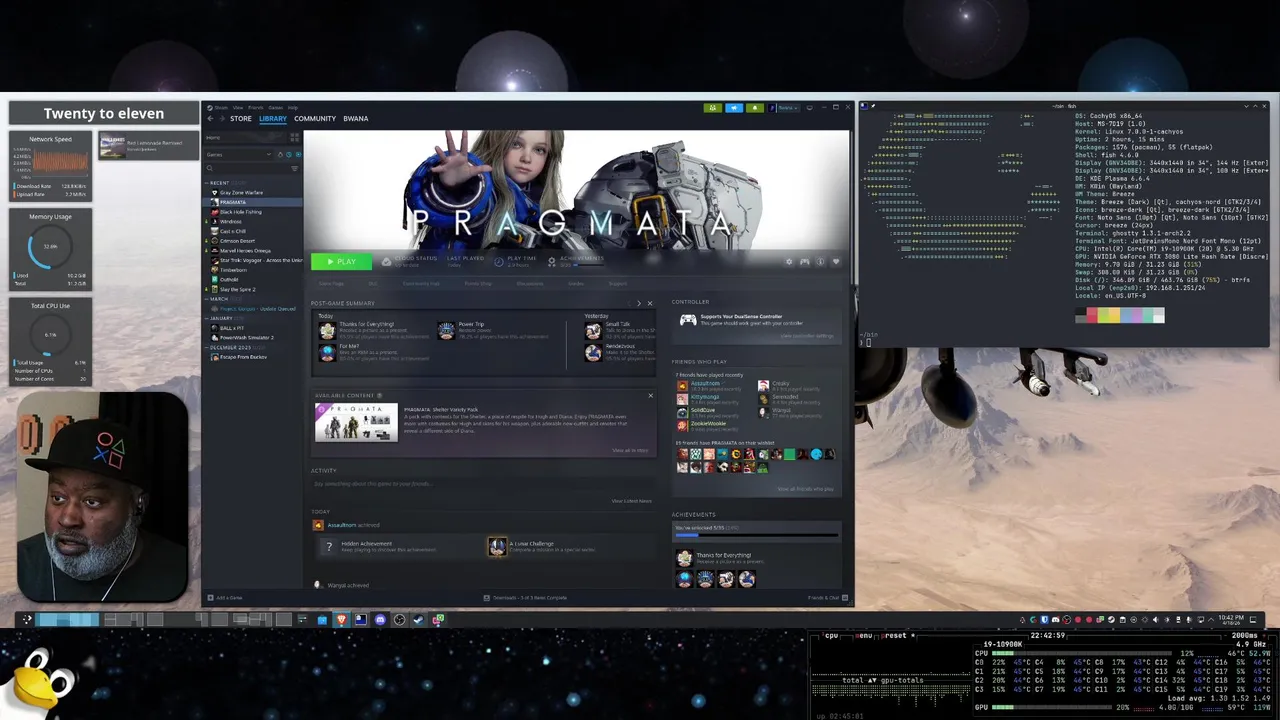The height and width of the screenshot is (720, 1280).
Task: Switch to the STORE tab
Action: tap(241, 119)
